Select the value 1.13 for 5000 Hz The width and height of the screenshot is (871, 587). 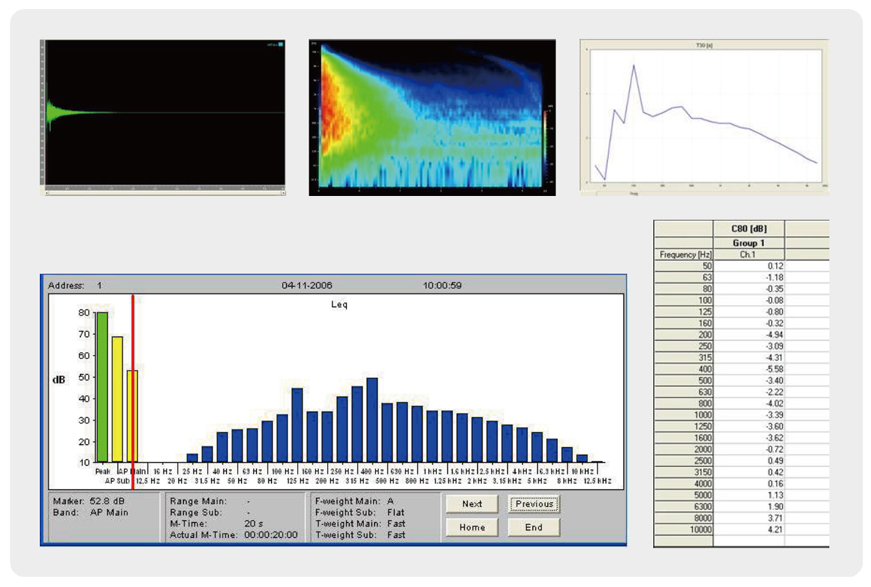click(x=749, y=495)
